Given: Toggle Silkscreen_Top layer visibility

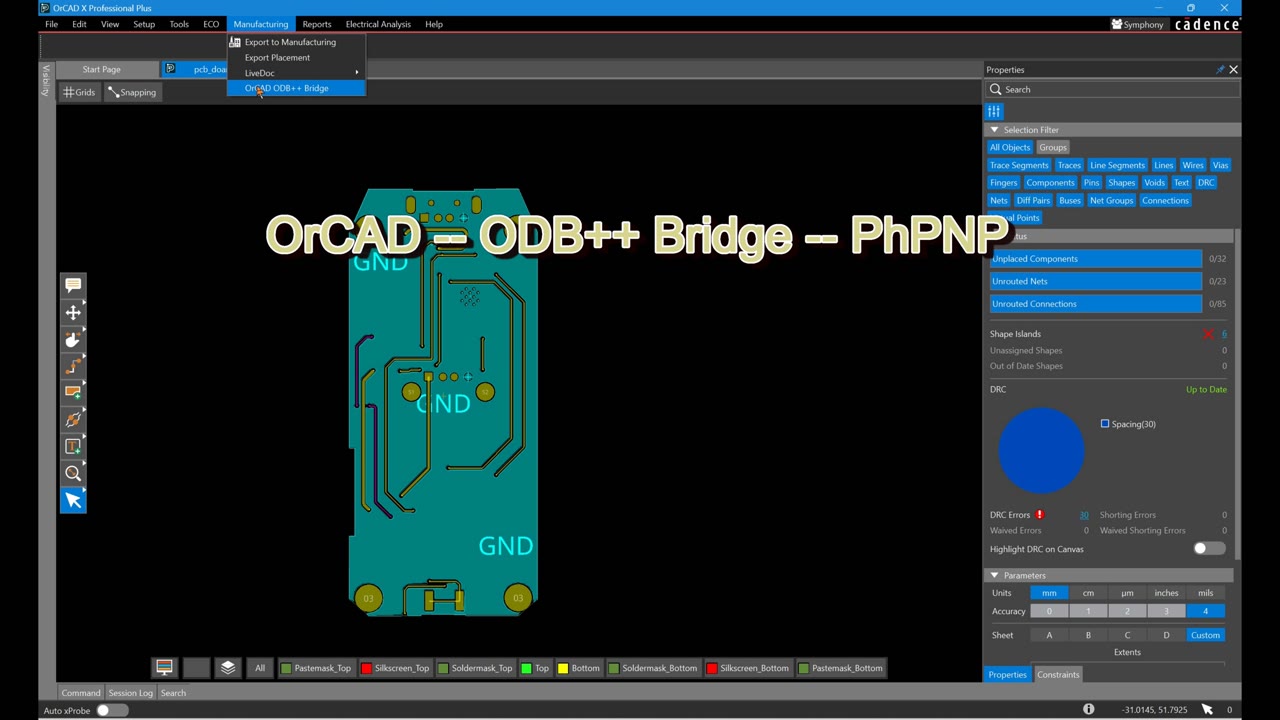Looking at the screenshot, I should [395, 668].
